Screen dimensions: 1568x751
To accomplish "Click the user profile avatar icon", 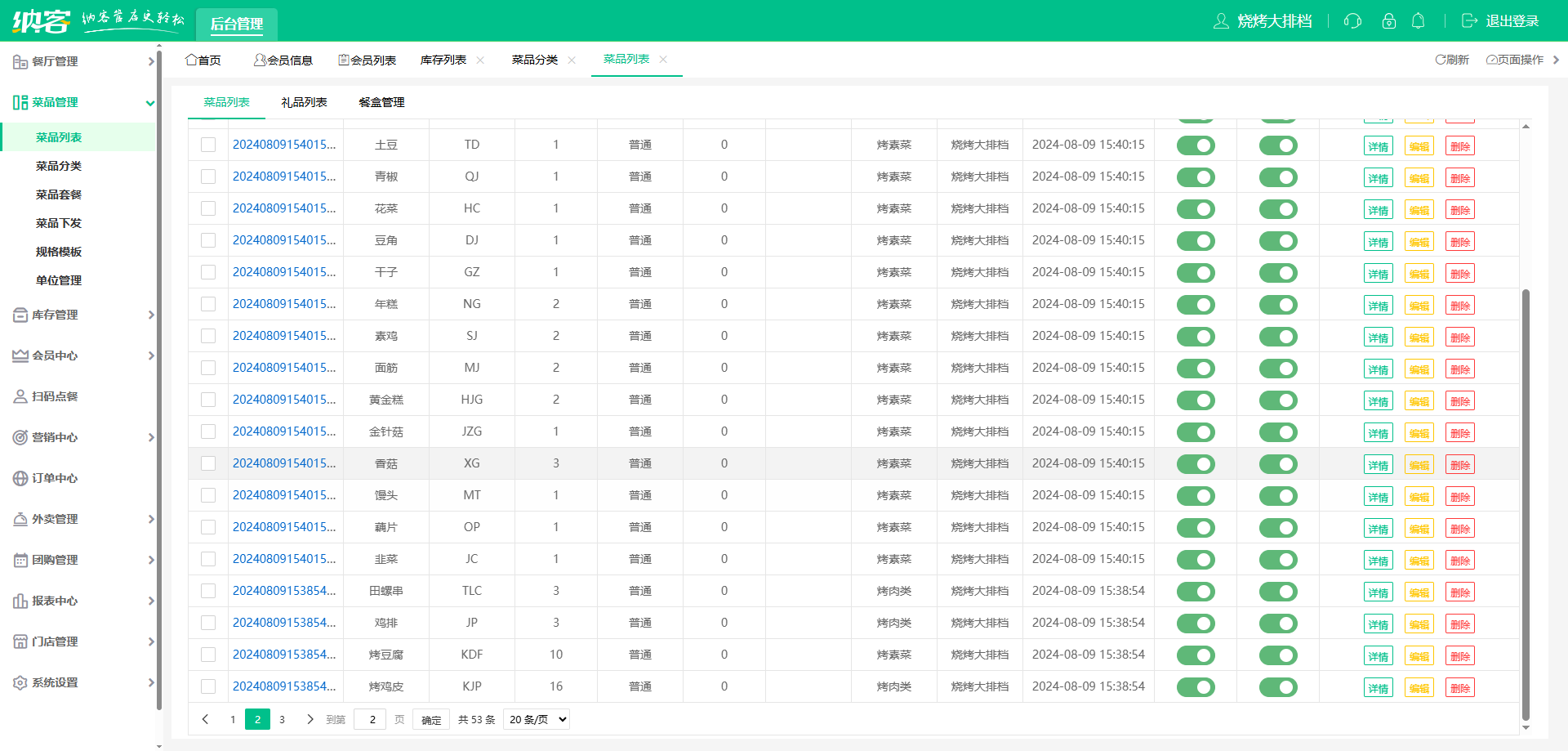I will (1221, 21).
